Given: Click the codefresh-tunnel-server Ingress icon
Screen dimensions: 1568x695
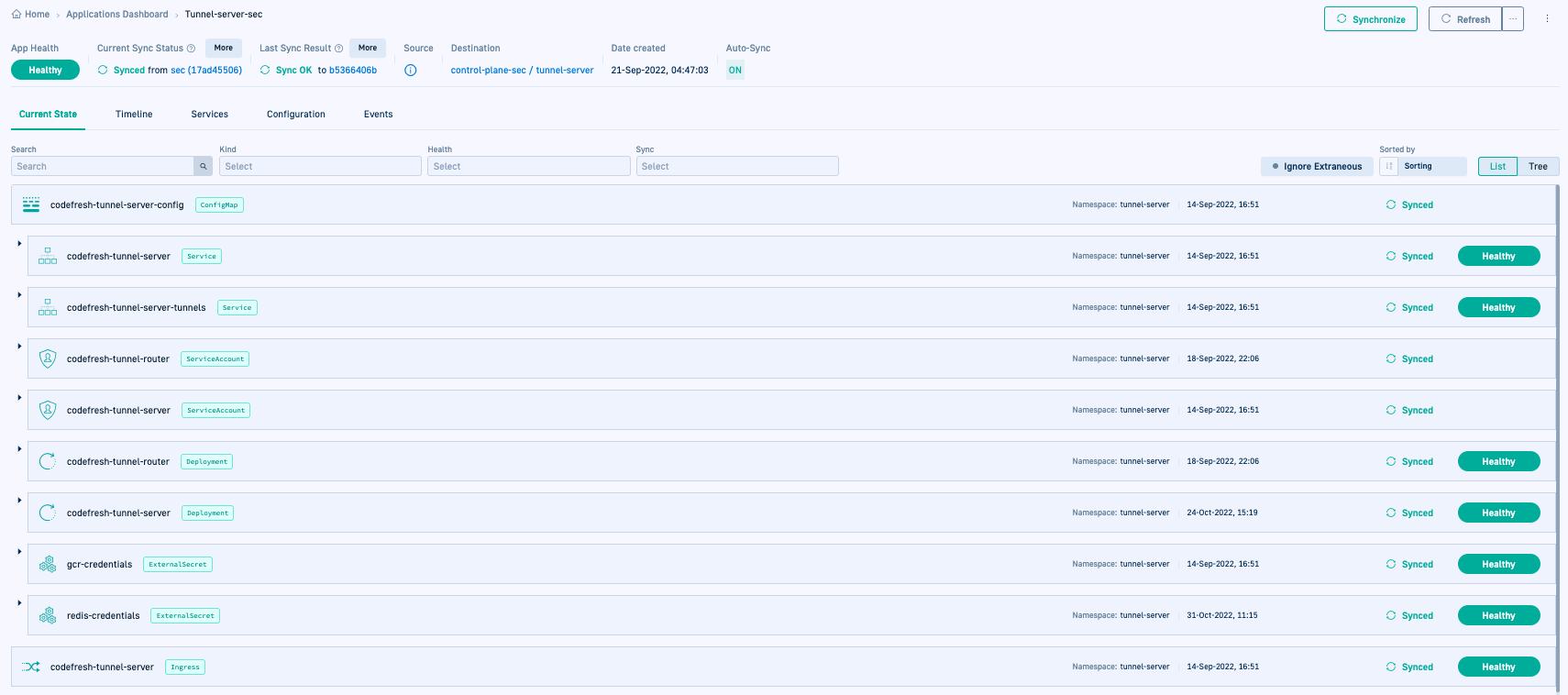Looking at the screenshot, I should point(31,667).
